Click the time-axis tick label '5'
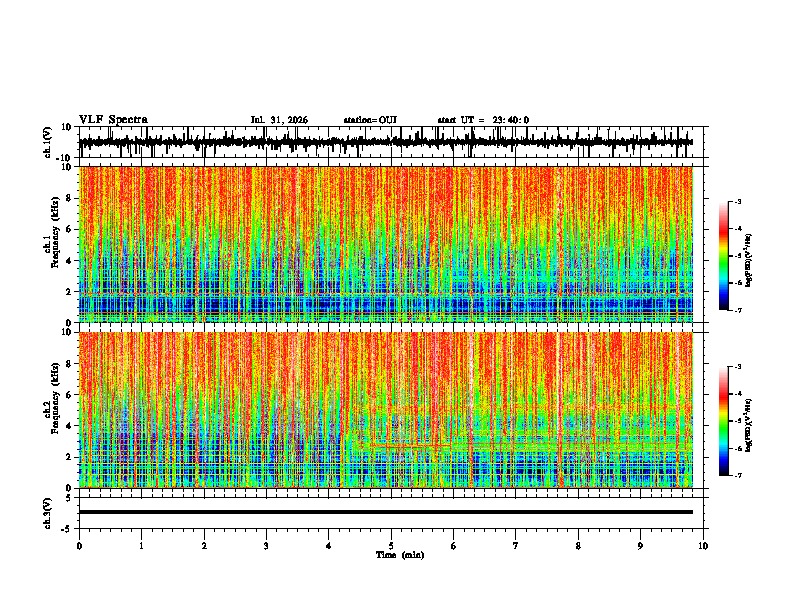 click(391, 546)
